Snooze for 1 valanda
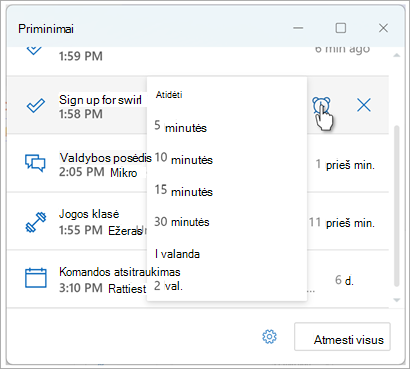 pos(177,254)
